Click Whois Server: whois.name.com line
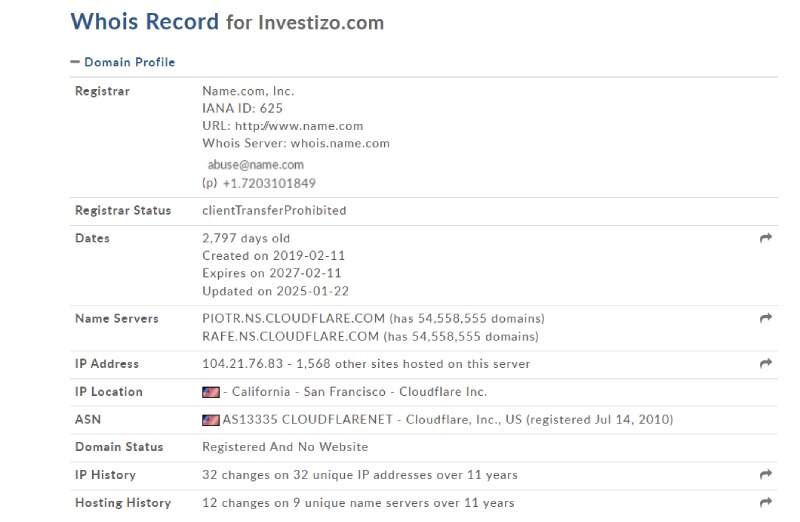This screenshot has width=800, height=522. [296, 143]
